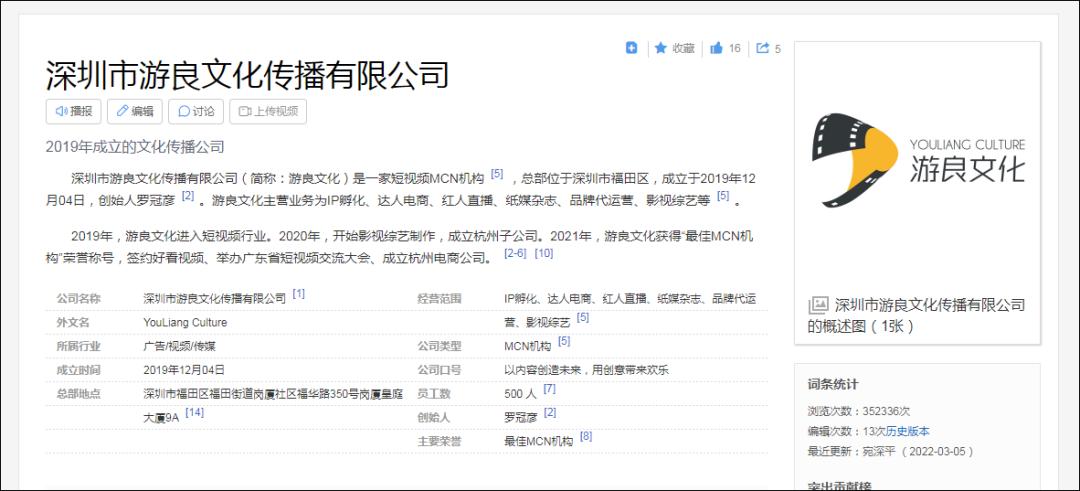Image resolution: width=1080 pixels, height=491 pixels.
Task: Click the YouLiang Culture table value
Action: tap(185, 322)
